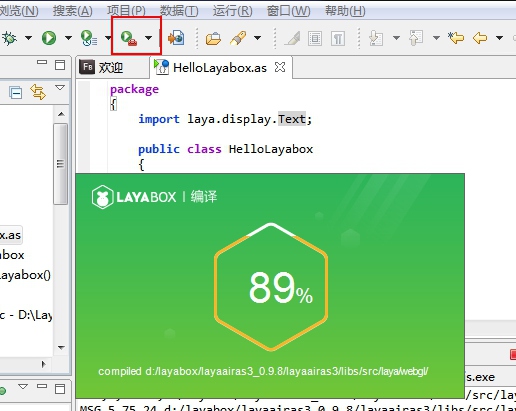Click the Collapse All icon in left panel

[x=16, y=93]
